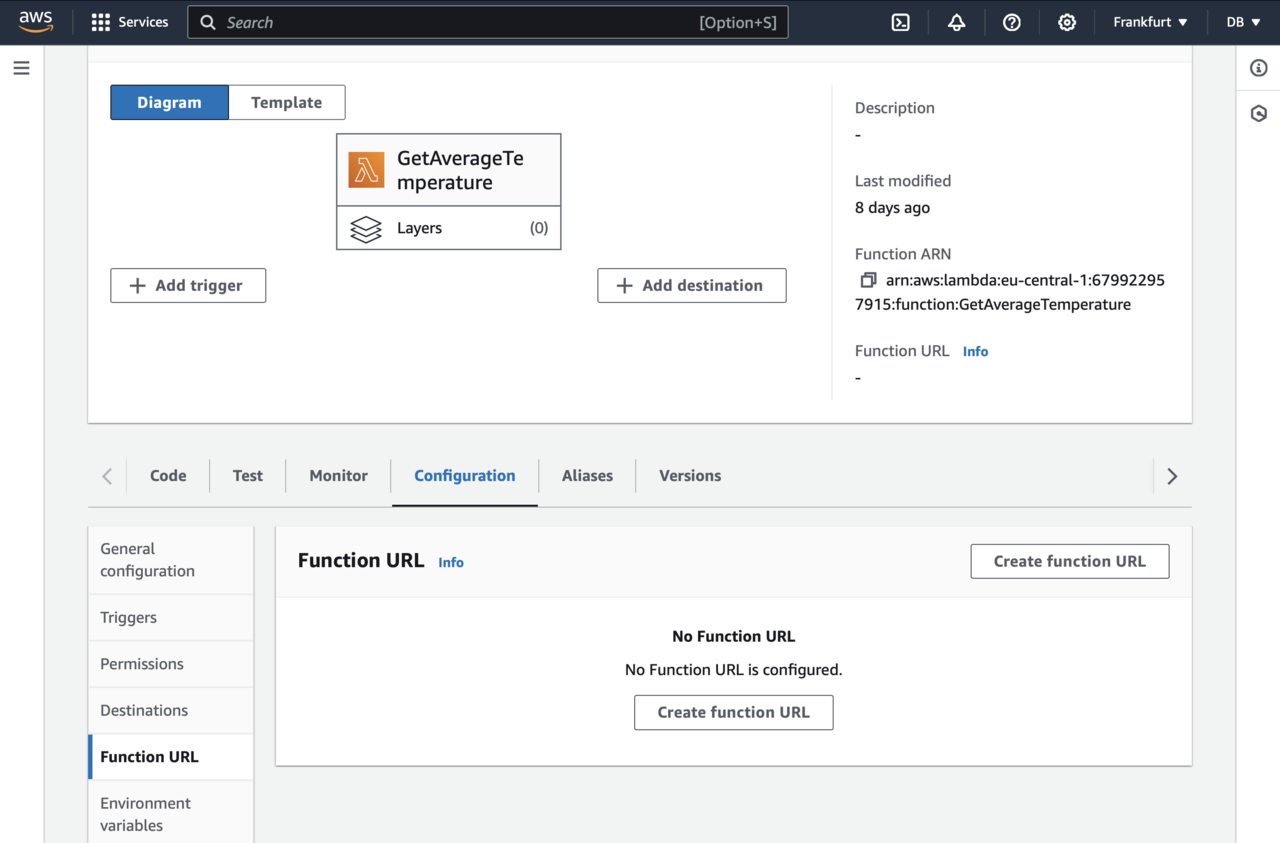Image resolution: width=1280 pixels, height=843 pixels.
Task: Toggle to the Template view
Action: click(286, 102)
